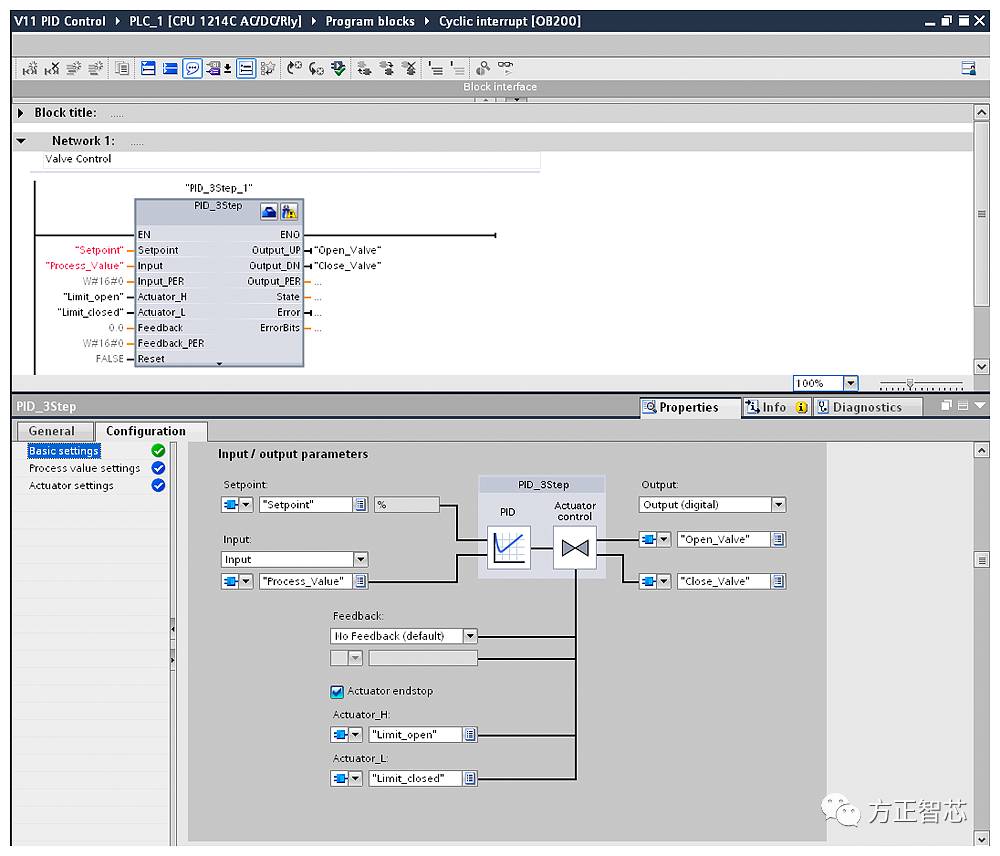The width and height of the screenshot is (1000, 856).
Task: Click the delete network toolbar icon
Action: pos(52,68)
